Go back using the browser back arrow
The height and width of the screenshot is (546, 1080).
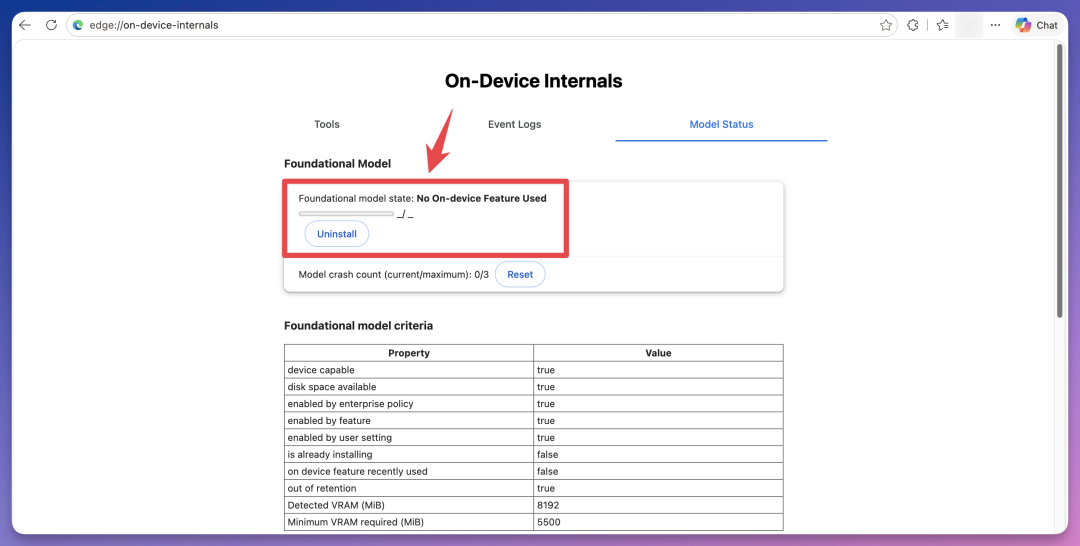[x=25, y=25]
